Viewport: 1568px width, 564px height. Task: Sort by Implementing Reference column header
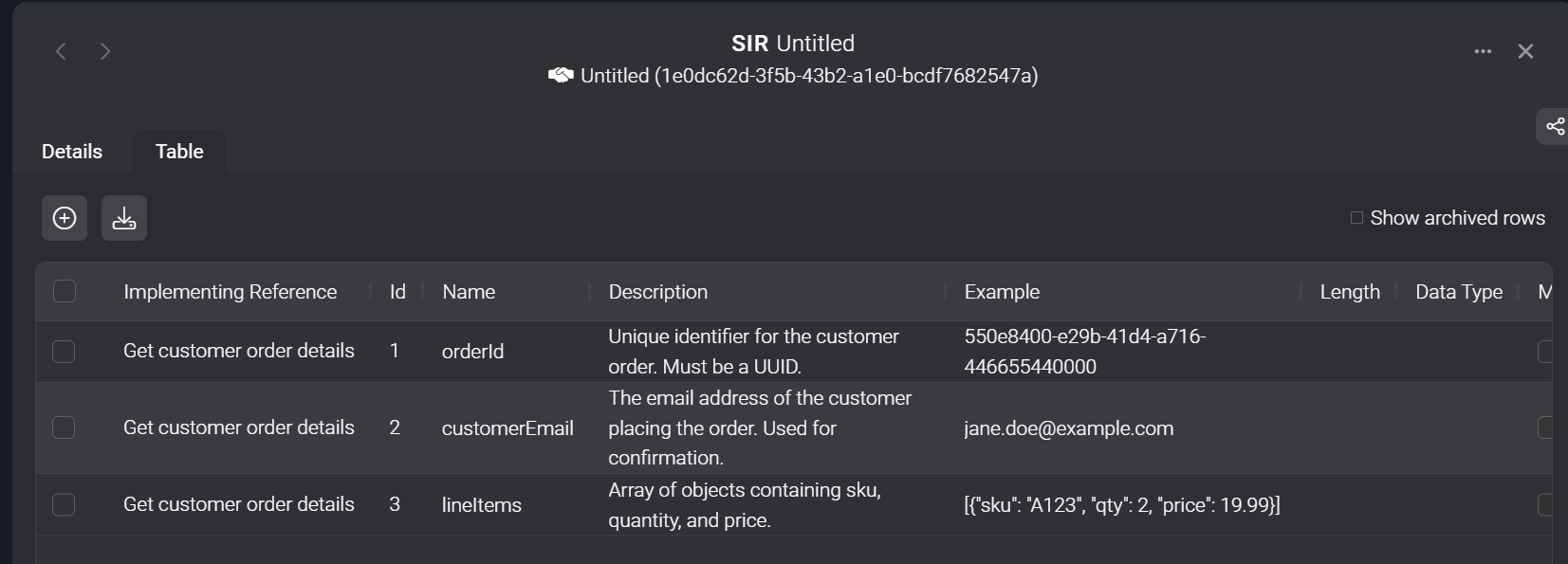[x=230, y=292]
